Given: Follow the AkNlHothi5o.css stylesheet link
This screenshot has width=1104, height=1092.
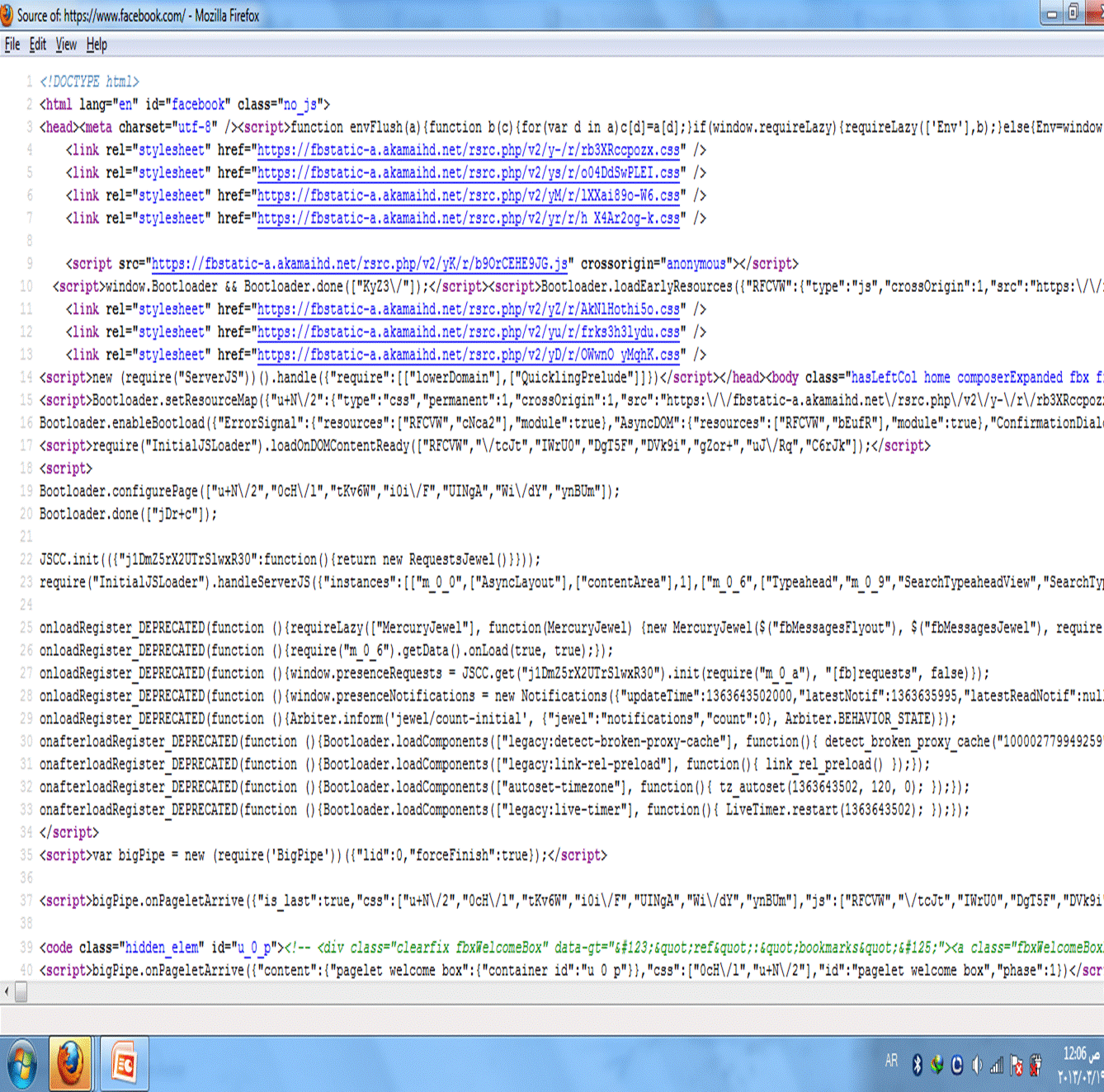Looking at the screenshot, I should (469, 309).
